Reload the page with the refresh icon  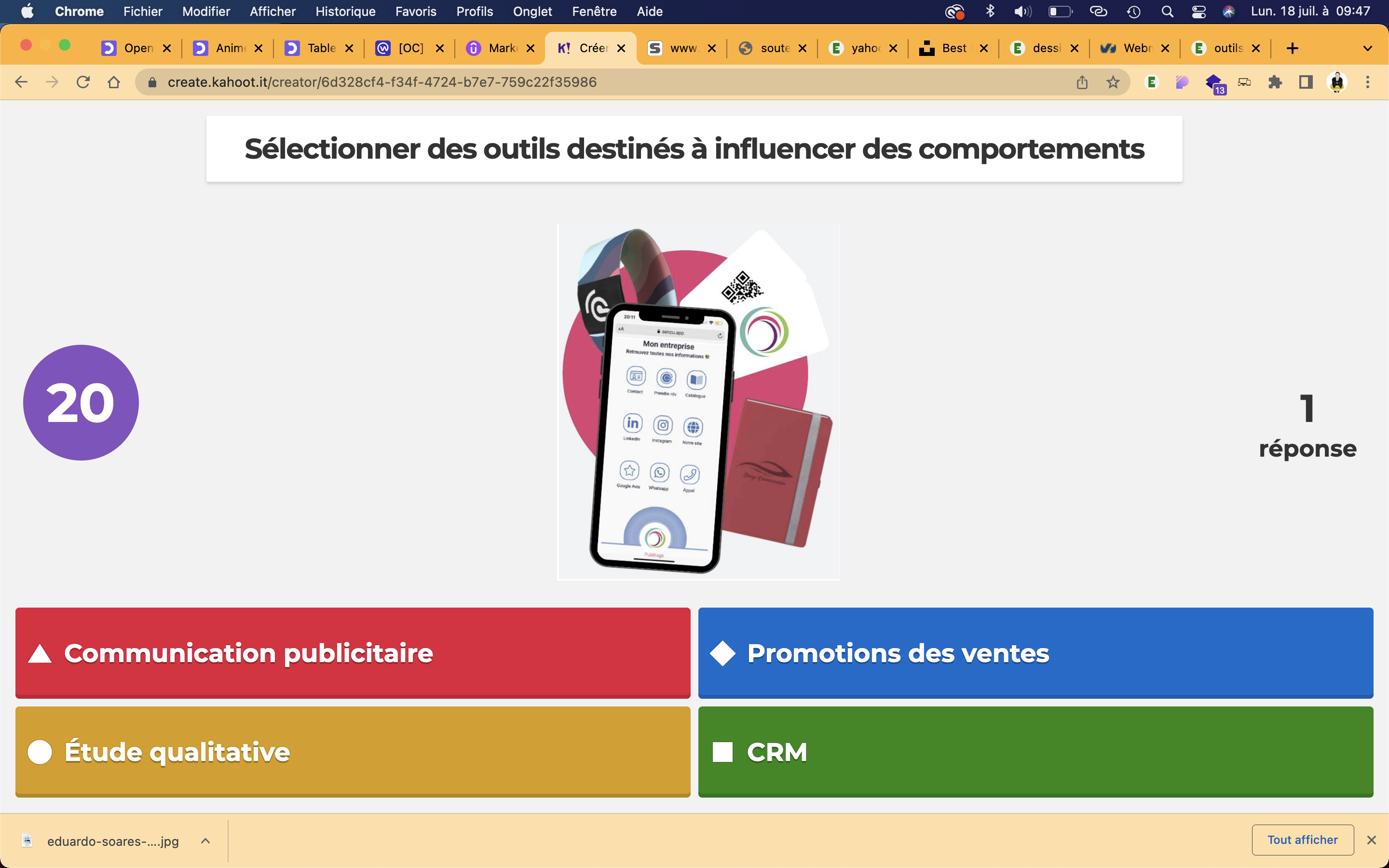tap(83, 82)
